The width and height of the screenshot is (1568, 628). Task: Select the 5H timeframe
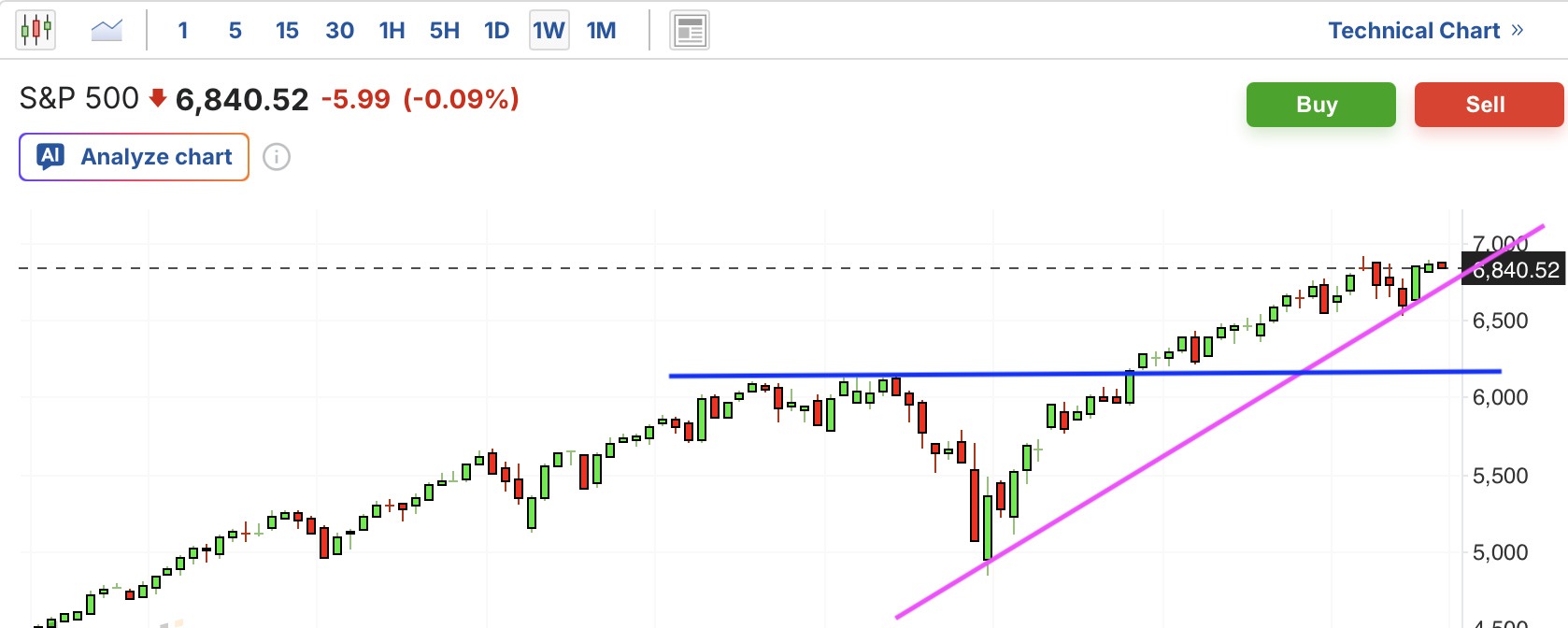point(445,31)
